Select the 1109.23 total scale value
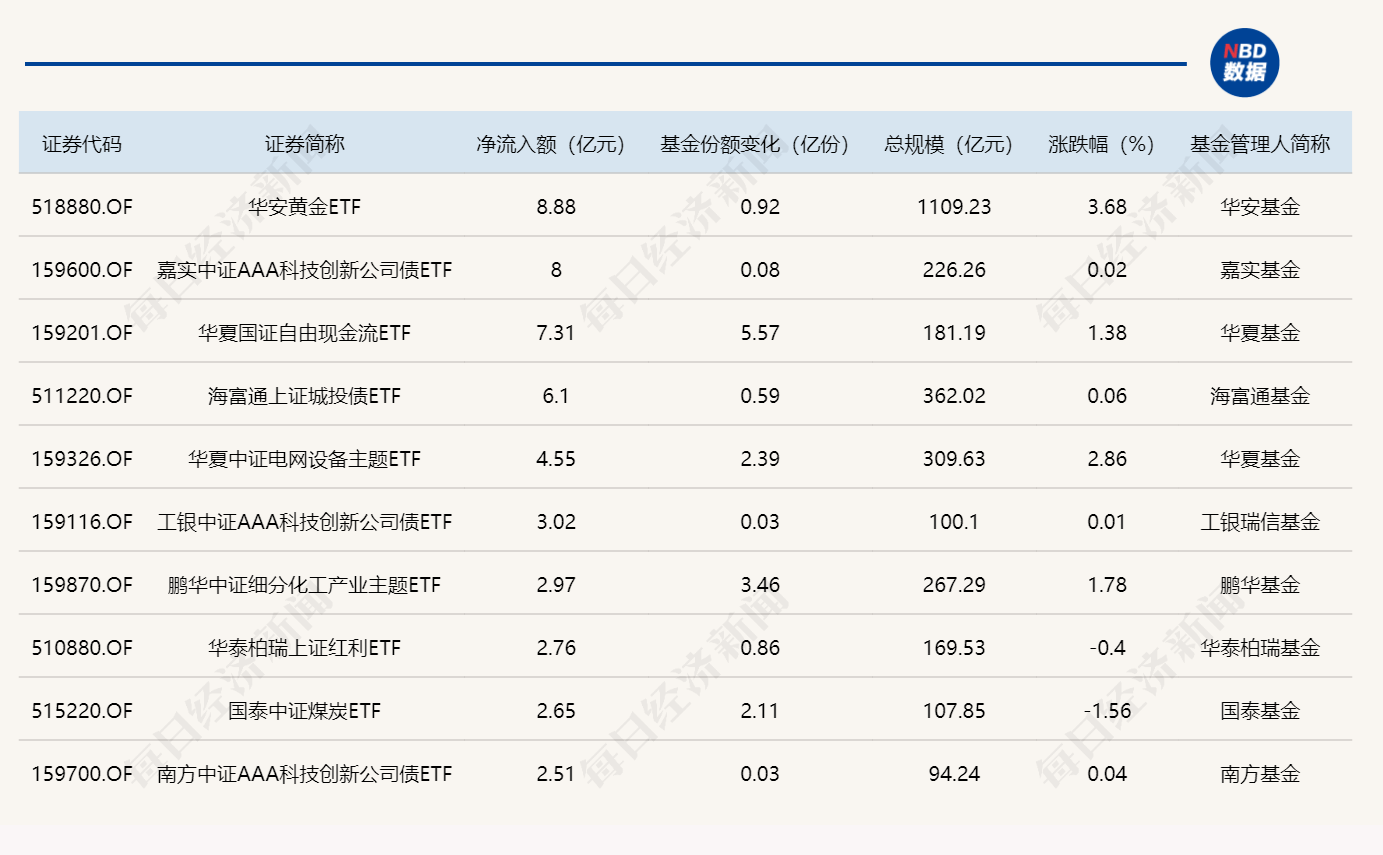The image size is (1383, 855). tap(954, 207)
